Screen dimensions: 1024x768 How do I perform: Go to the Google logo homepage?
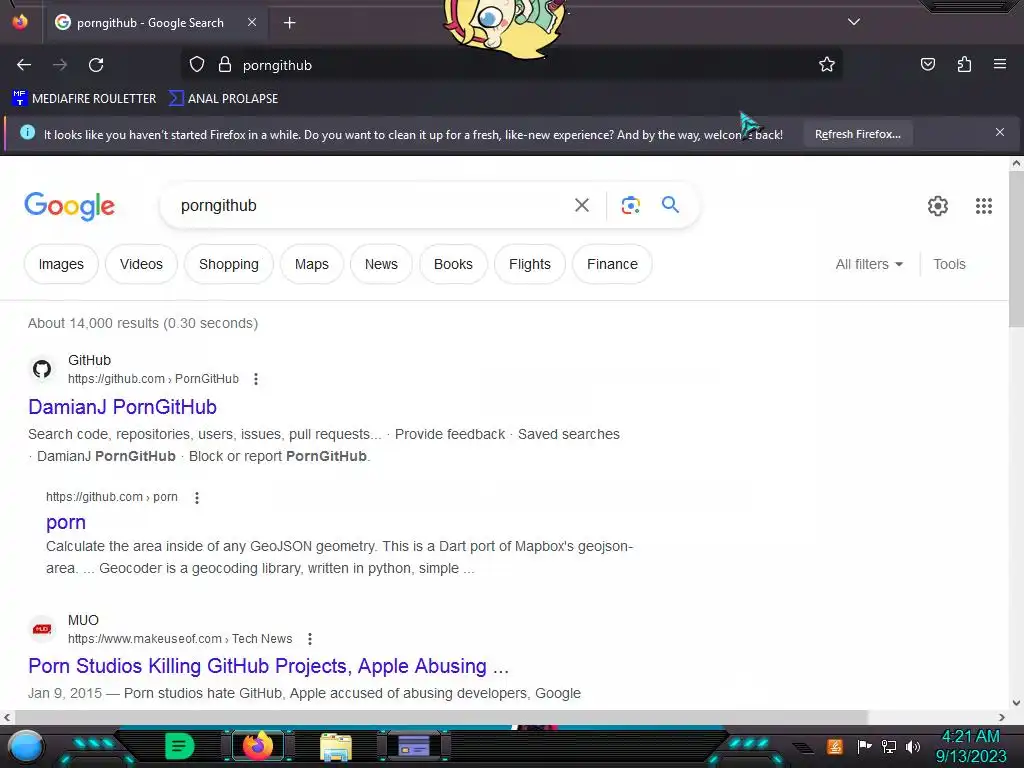69,206
